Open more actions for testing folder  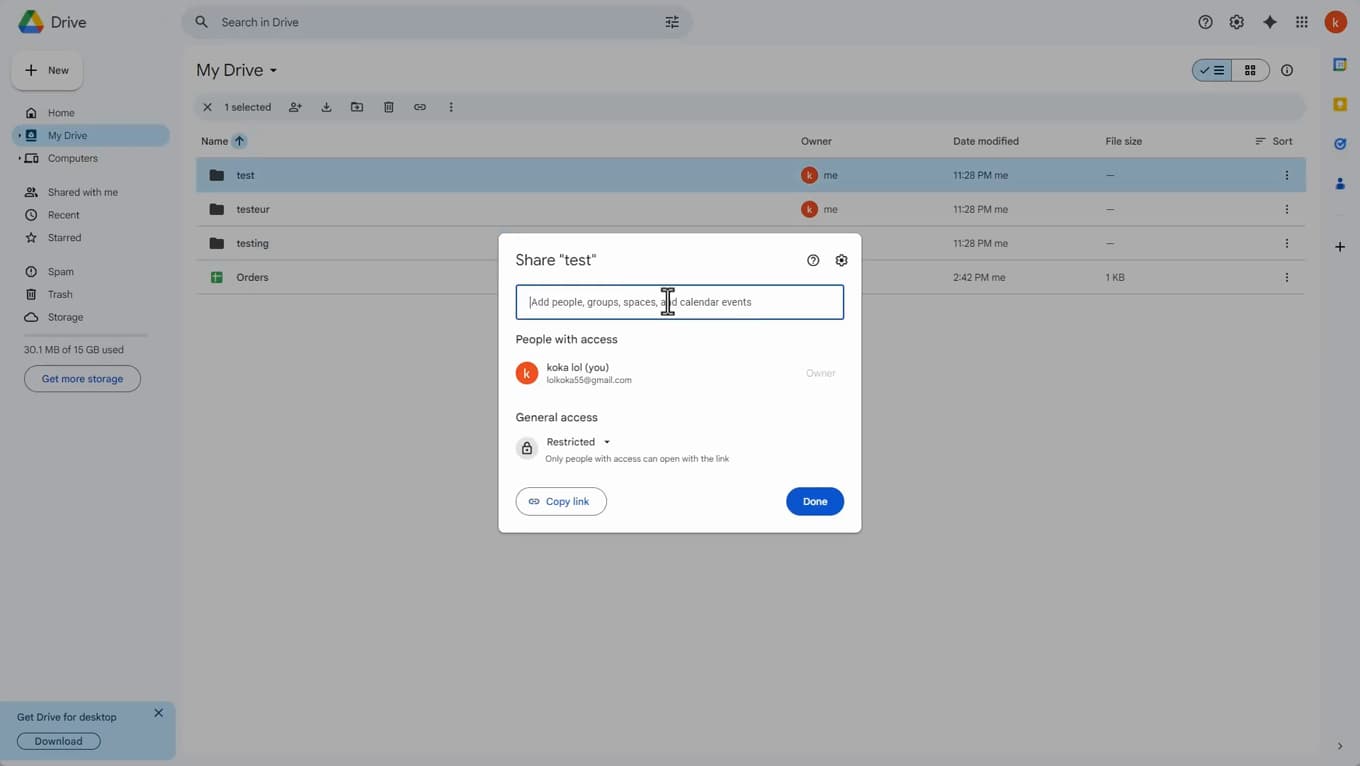point(1287,243)
